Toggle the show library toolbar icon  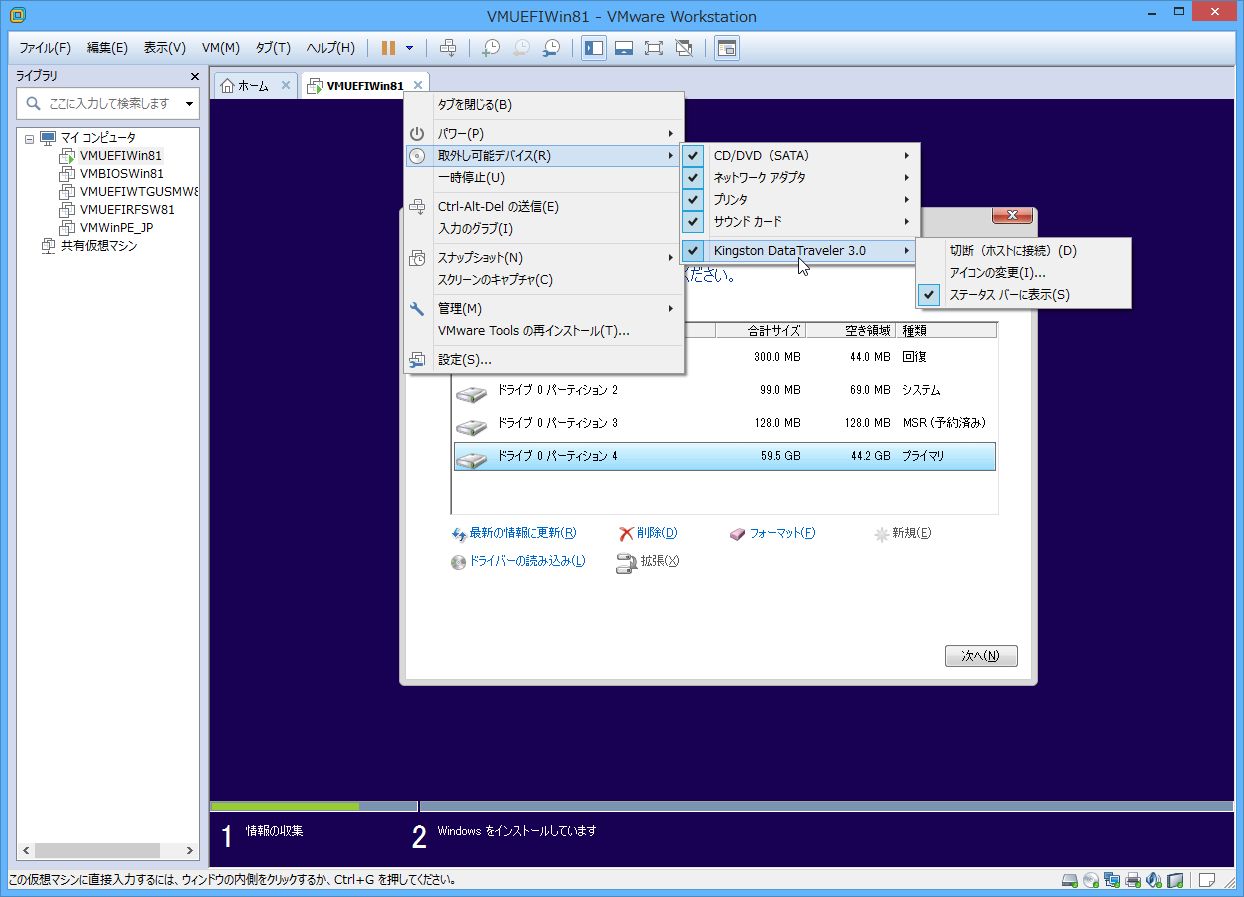[594, 48]
